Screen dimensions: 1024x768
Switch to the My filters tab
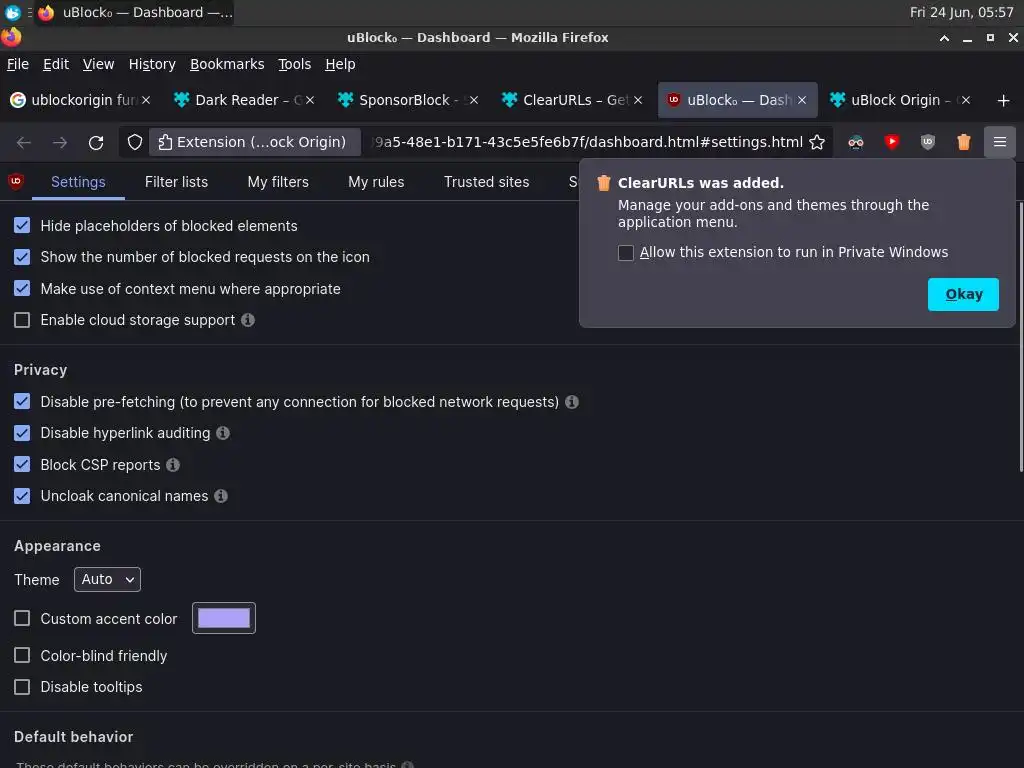click(x=278, y=182)
